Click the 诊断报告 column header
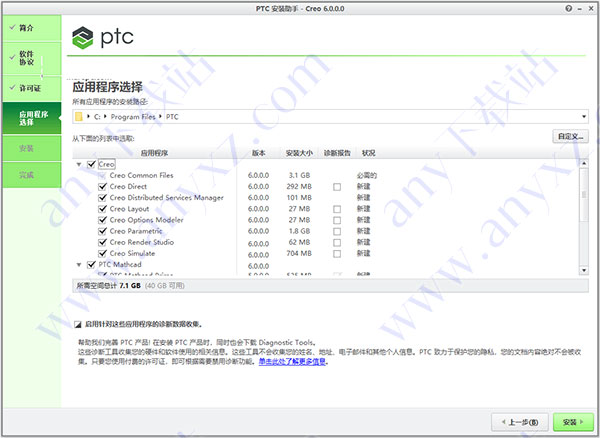 tap(337, 153)
